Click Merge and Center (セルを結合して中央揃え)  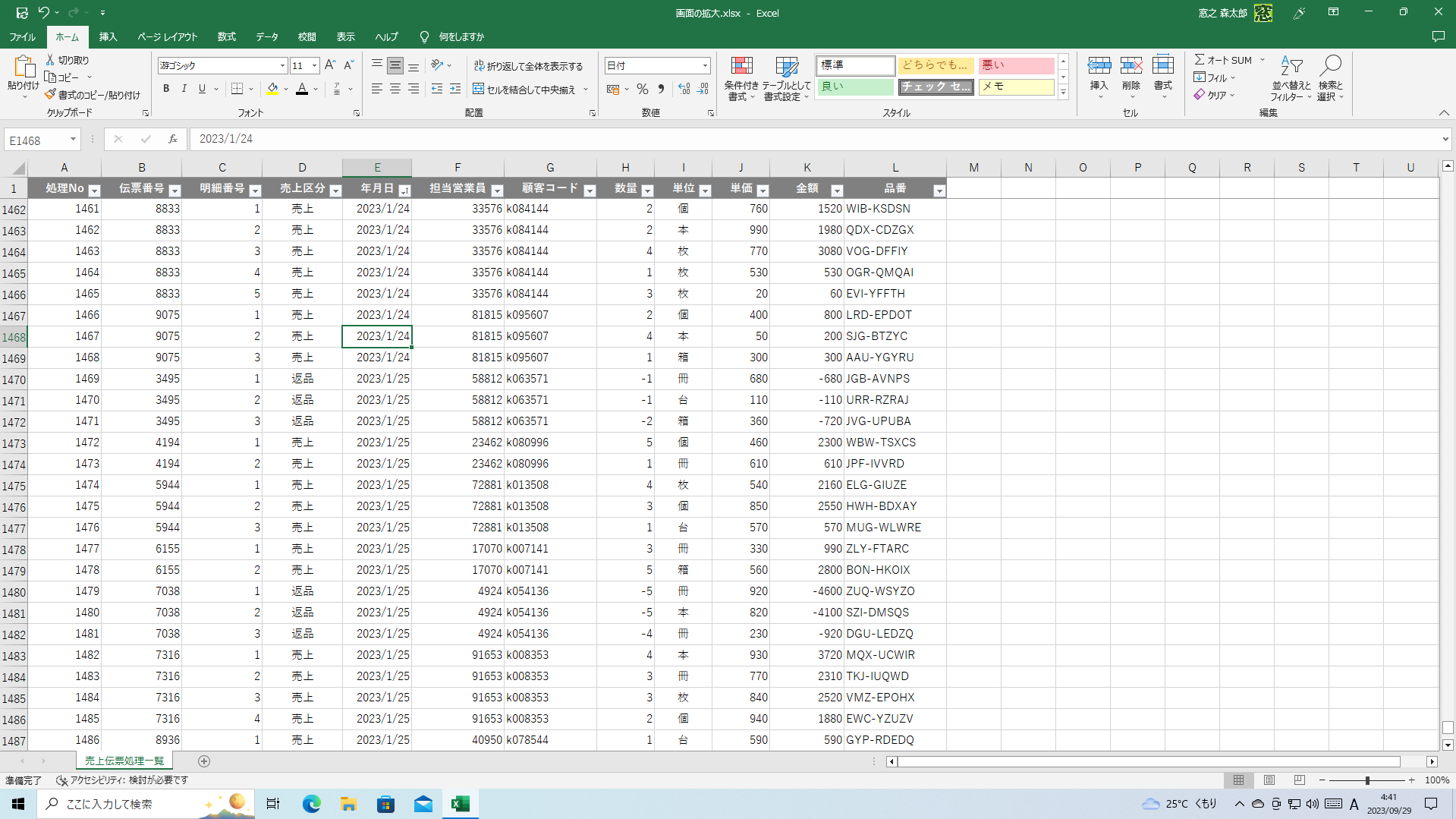(x=525, y=89)
